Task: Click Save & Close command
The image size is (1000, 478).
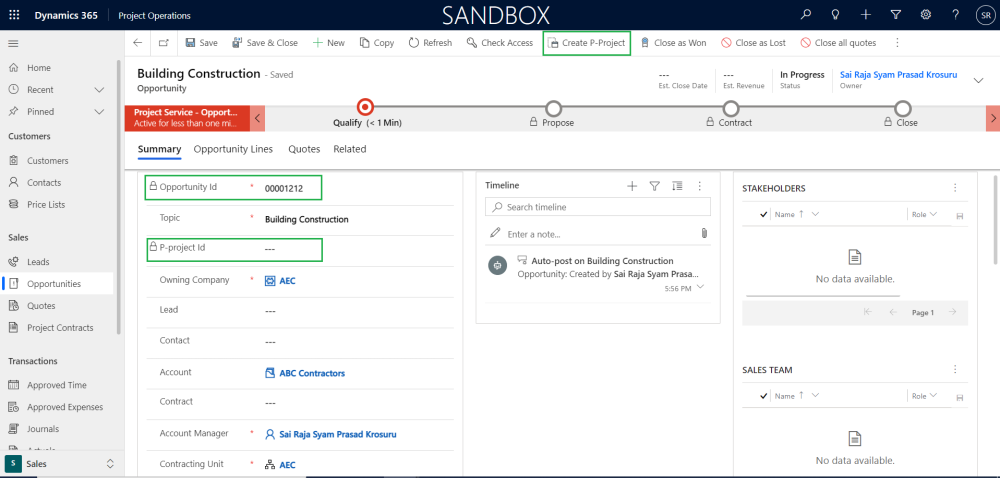Action: point(265,43)
